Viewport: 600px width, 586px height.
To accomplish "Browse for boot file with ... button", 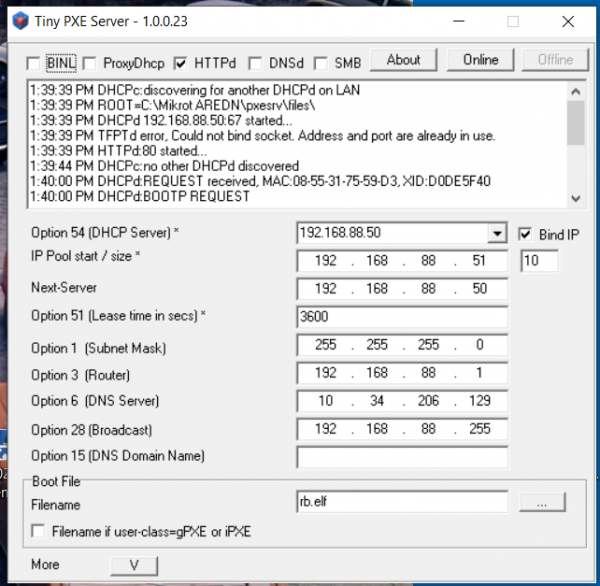I will point(542,502).
